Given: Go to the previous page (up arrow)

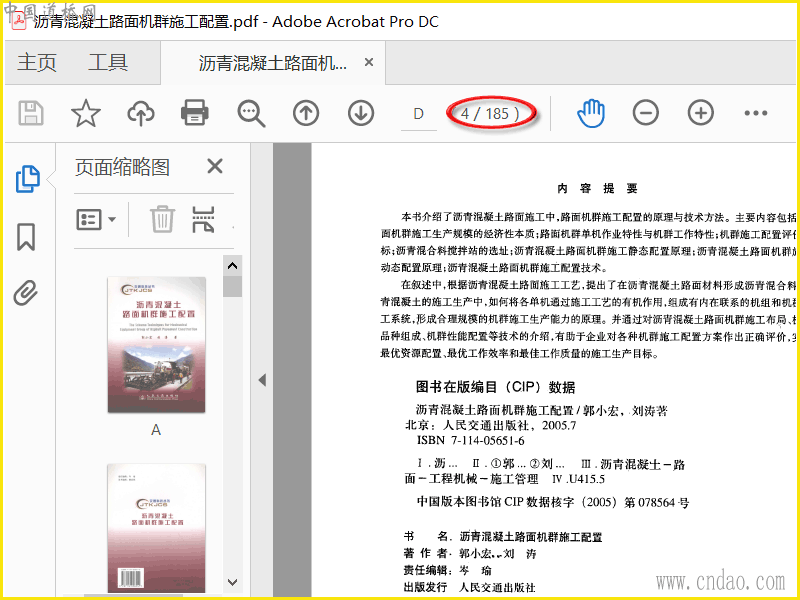Looking at the screenshot, I should pos(306,113).
